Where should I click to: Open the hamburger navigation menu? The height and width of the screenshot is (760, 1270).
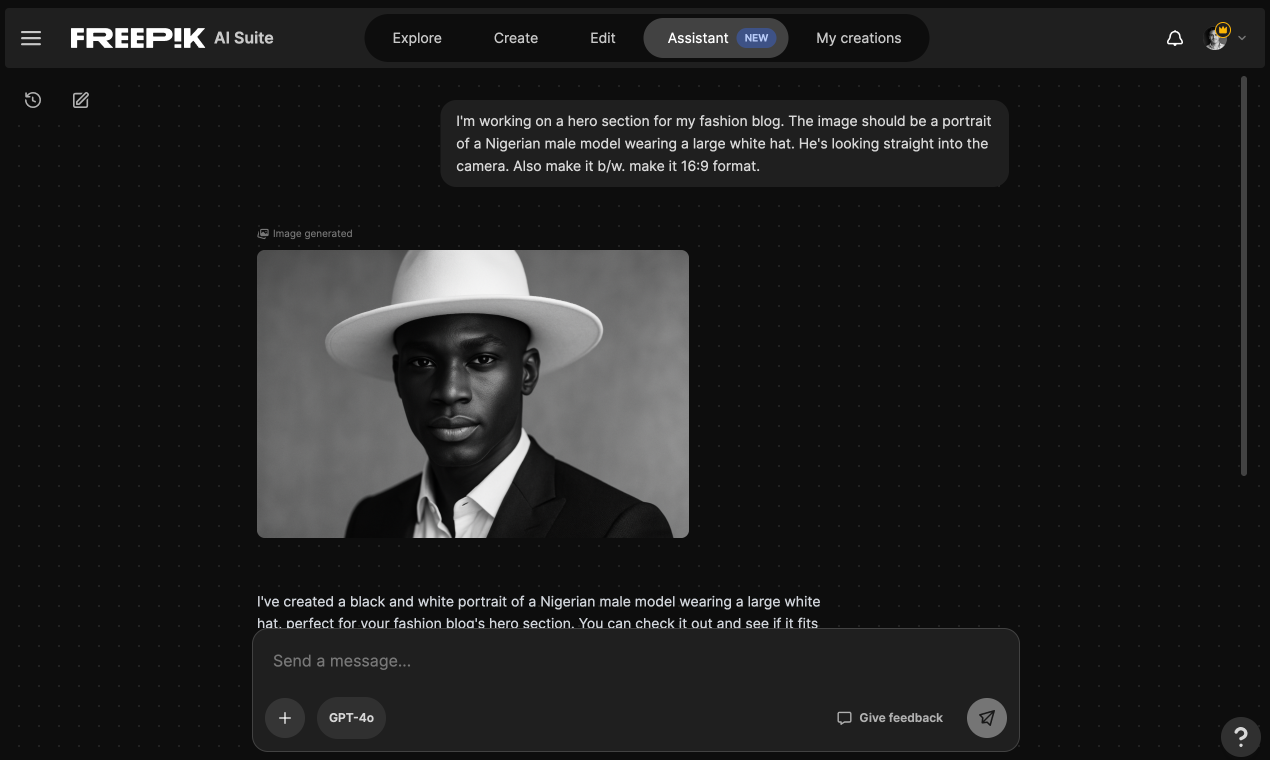pyautogui.click(x=30, y=38)
